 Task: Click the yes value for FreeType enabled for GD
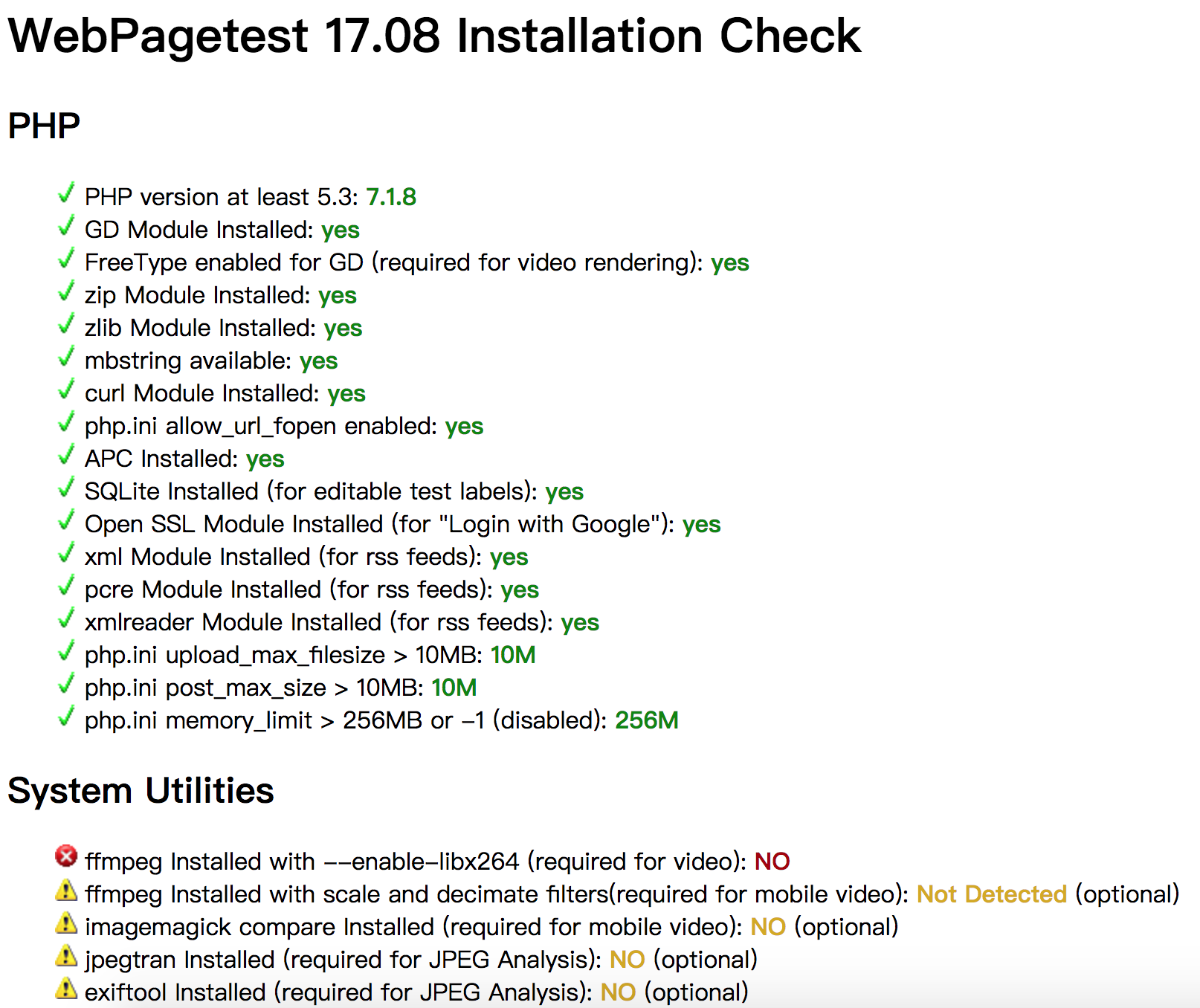[x=730, y=263]
